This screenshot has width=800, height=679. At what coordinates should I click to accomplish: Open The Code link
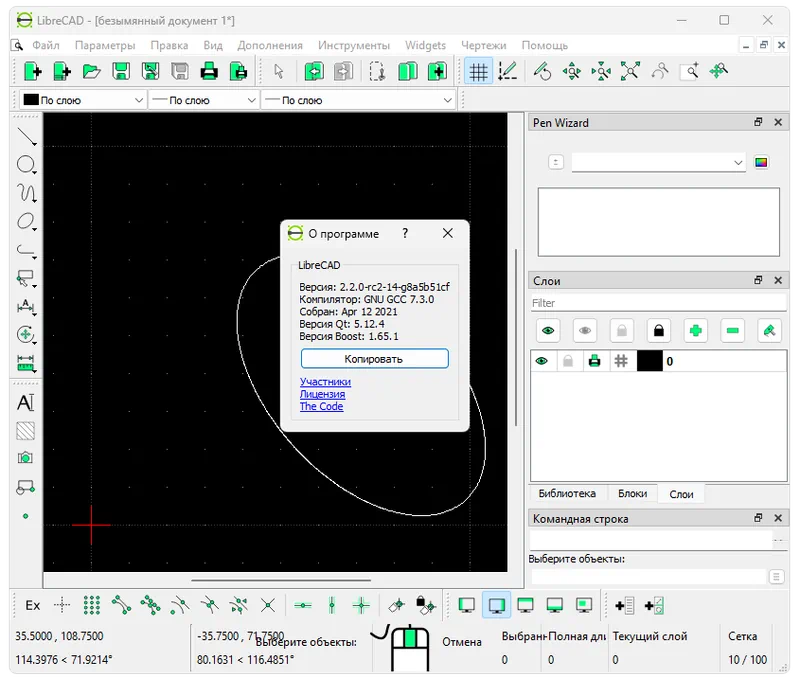[321, 406]
